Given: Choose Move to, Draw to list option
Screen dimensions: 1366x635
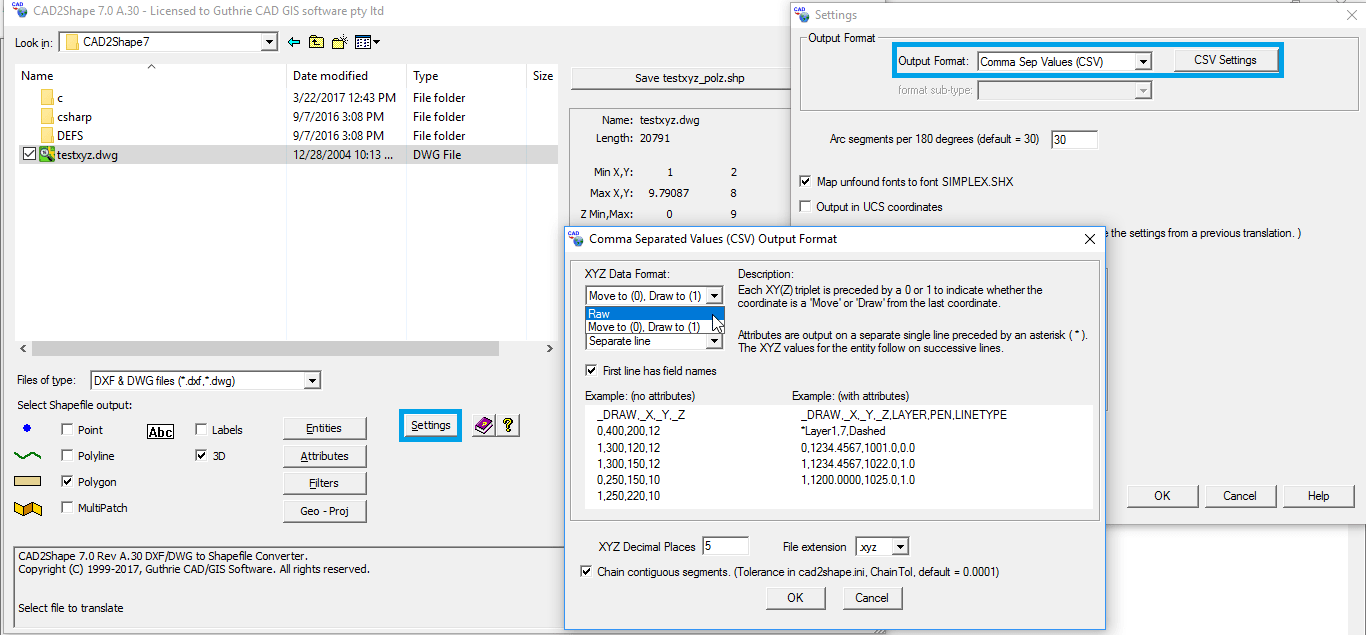Looking at the screenshot, I should pos(653,327).
